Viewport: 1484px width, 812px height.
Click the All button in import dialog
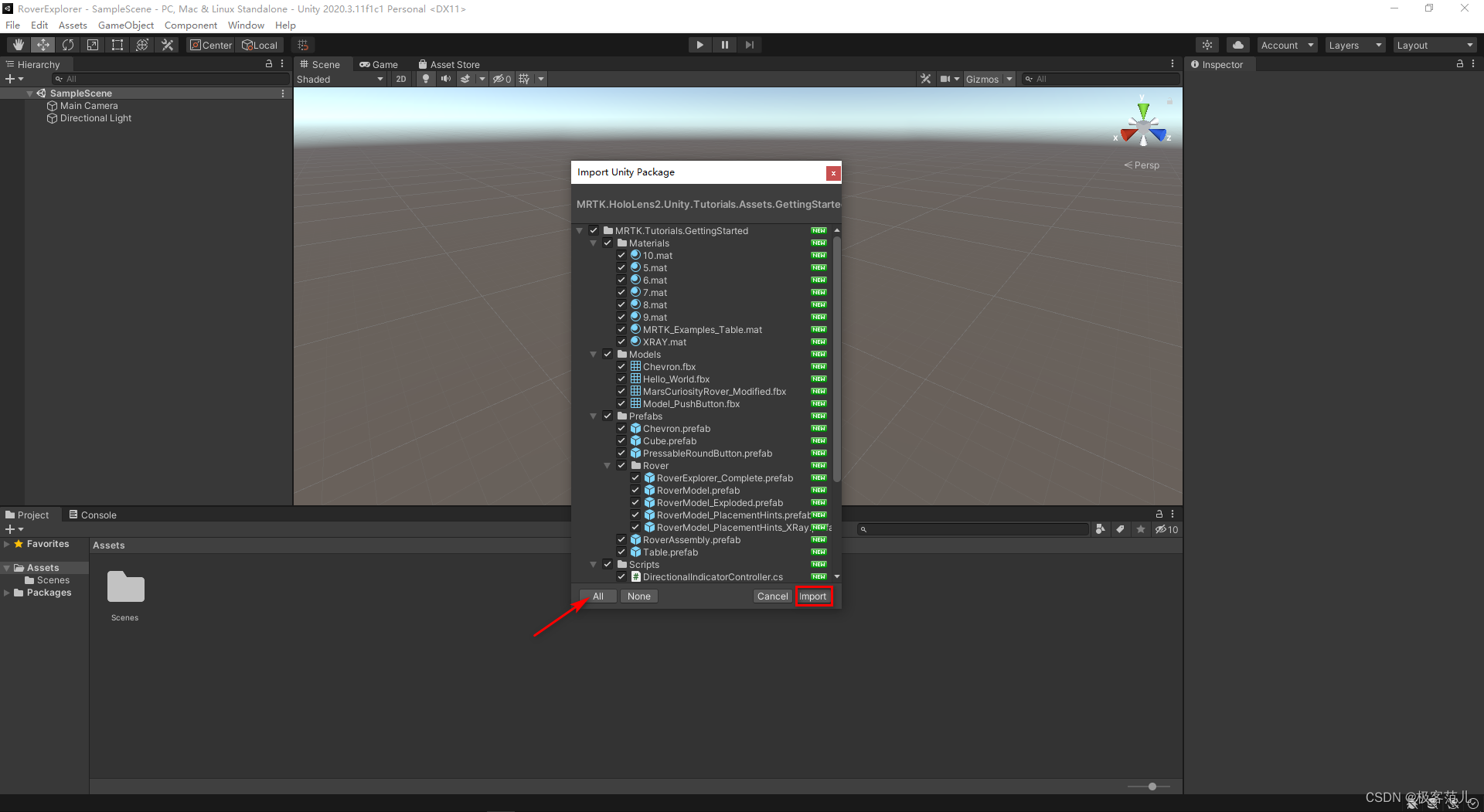(x=598, y=596)
